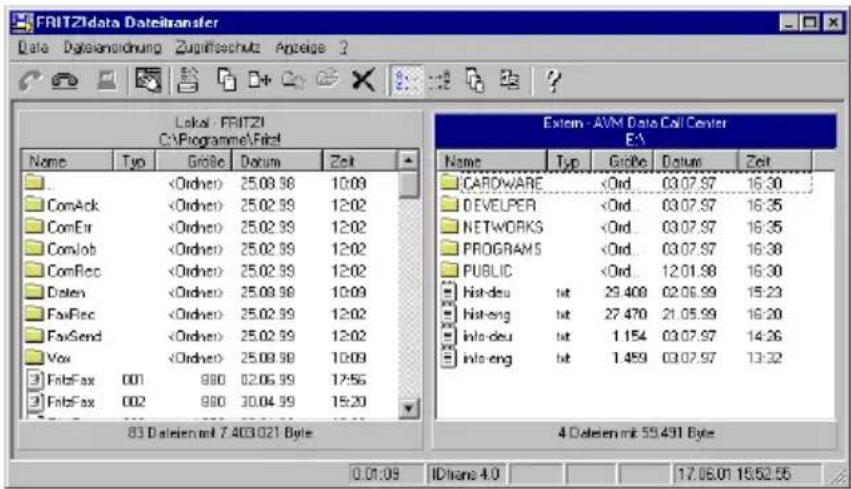
Task: Sort local panel by Zeit column
Action: pos(360,161)
